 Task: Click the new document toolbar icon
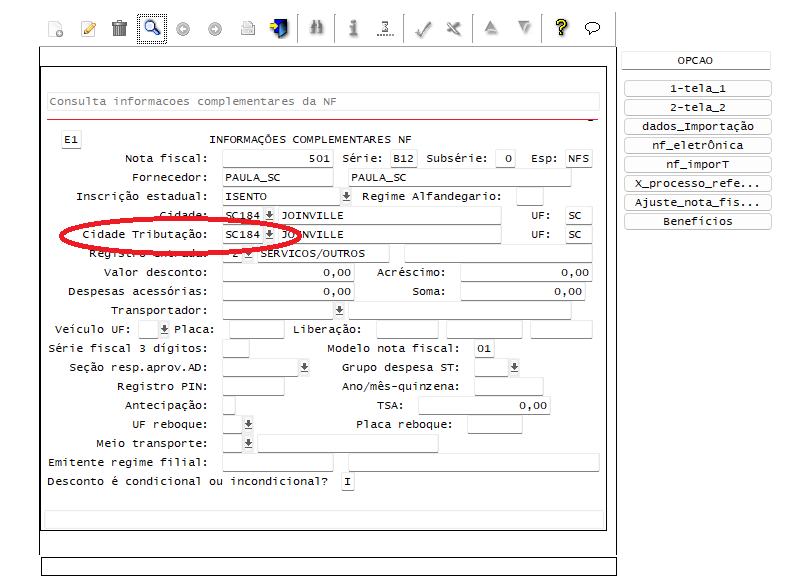tap(55, 29)
